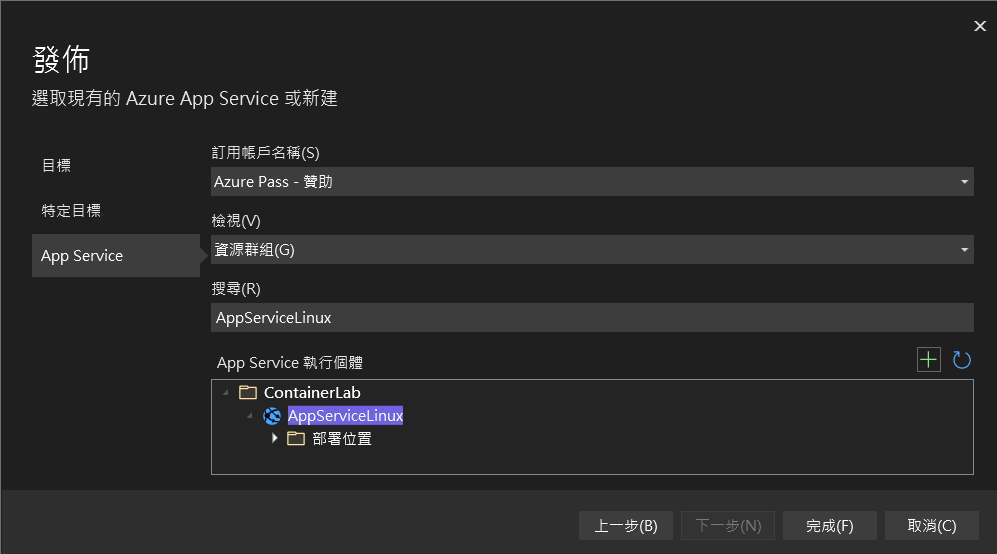Viewport: 997px width, 554px height.
Task: Click the 搜尋(R) label
Action: pyautogui.click(x=236, y=289)
